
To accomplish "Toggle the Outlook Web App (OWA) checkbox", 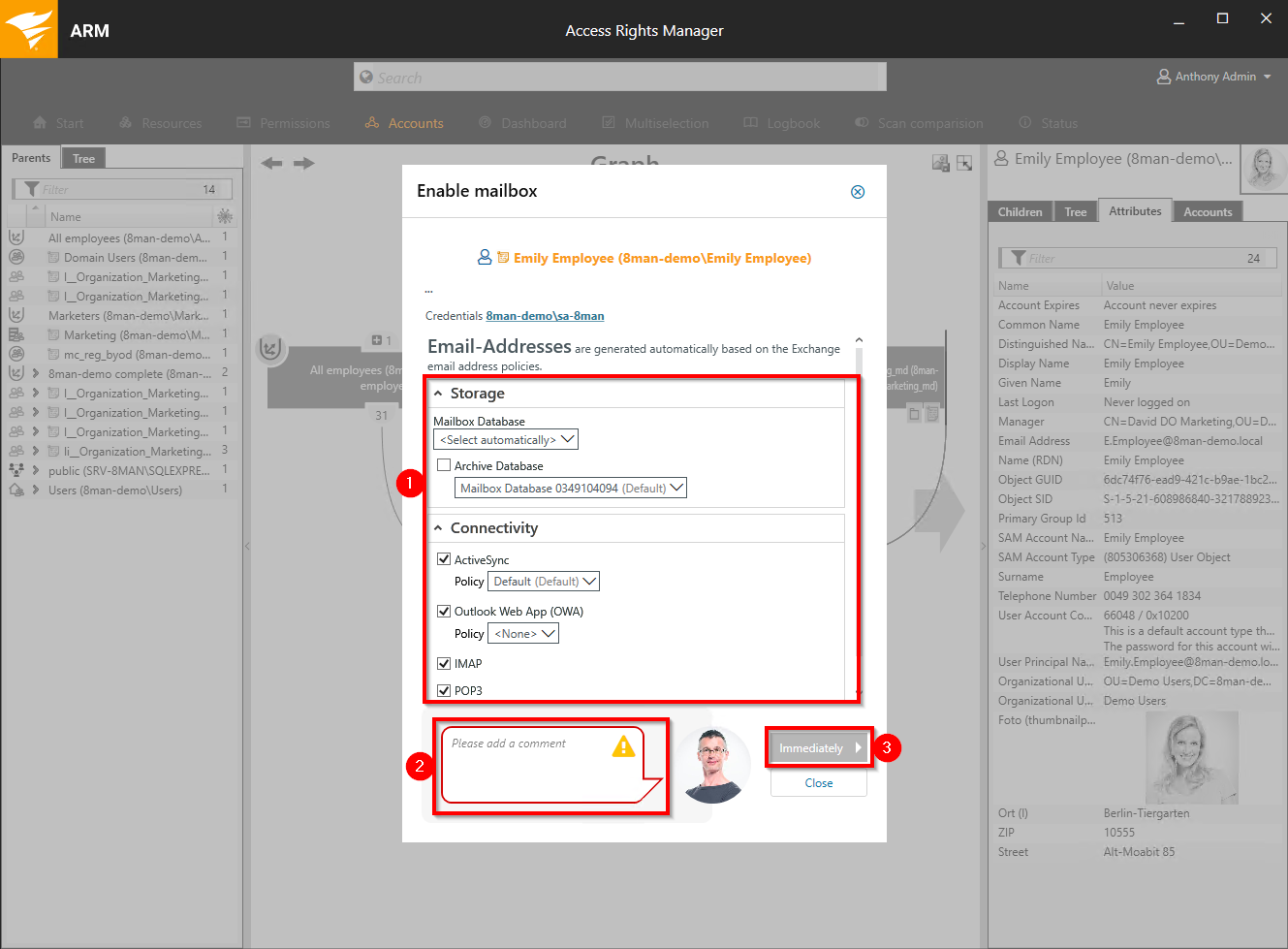I will (x=444, y=611).
